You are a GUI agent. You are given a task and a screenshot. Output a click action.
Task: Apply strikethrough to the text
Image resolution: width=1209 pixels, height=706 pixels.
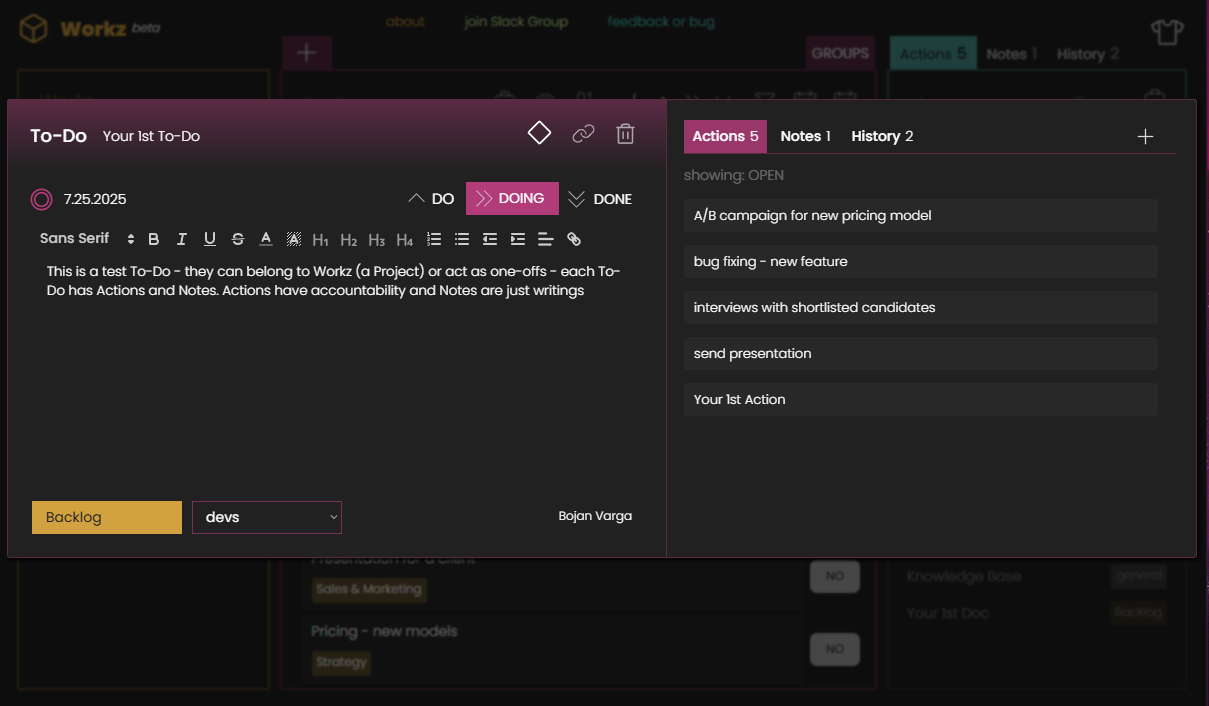click(238, 238)
